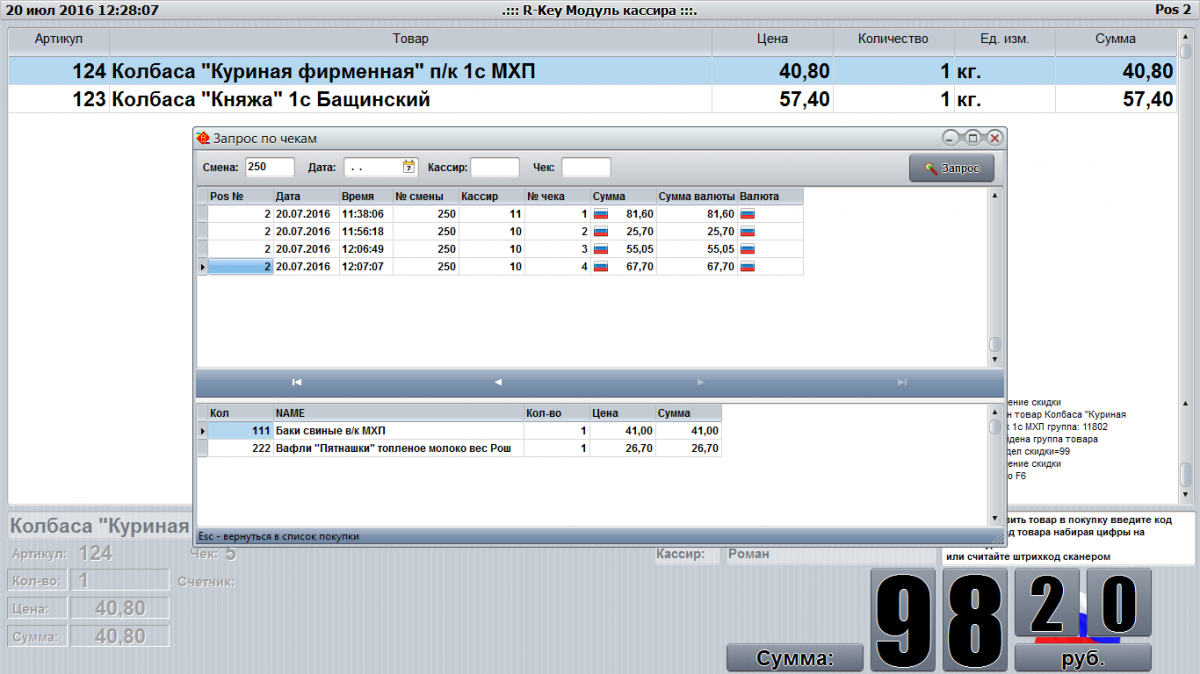Focus the Кассир filter field
Image resolution: width=1200 pixels, height=674 pixels.
[x=495, y=167]
